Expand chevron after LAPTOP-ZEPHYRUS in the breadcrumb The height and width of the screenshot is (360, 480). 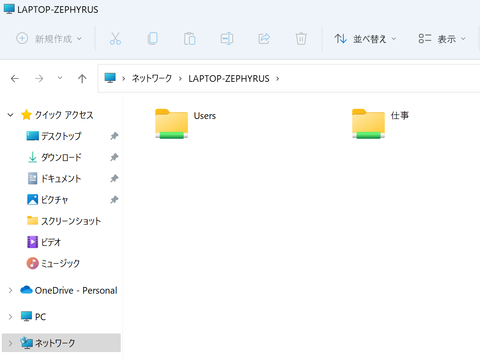click(277, 79)
